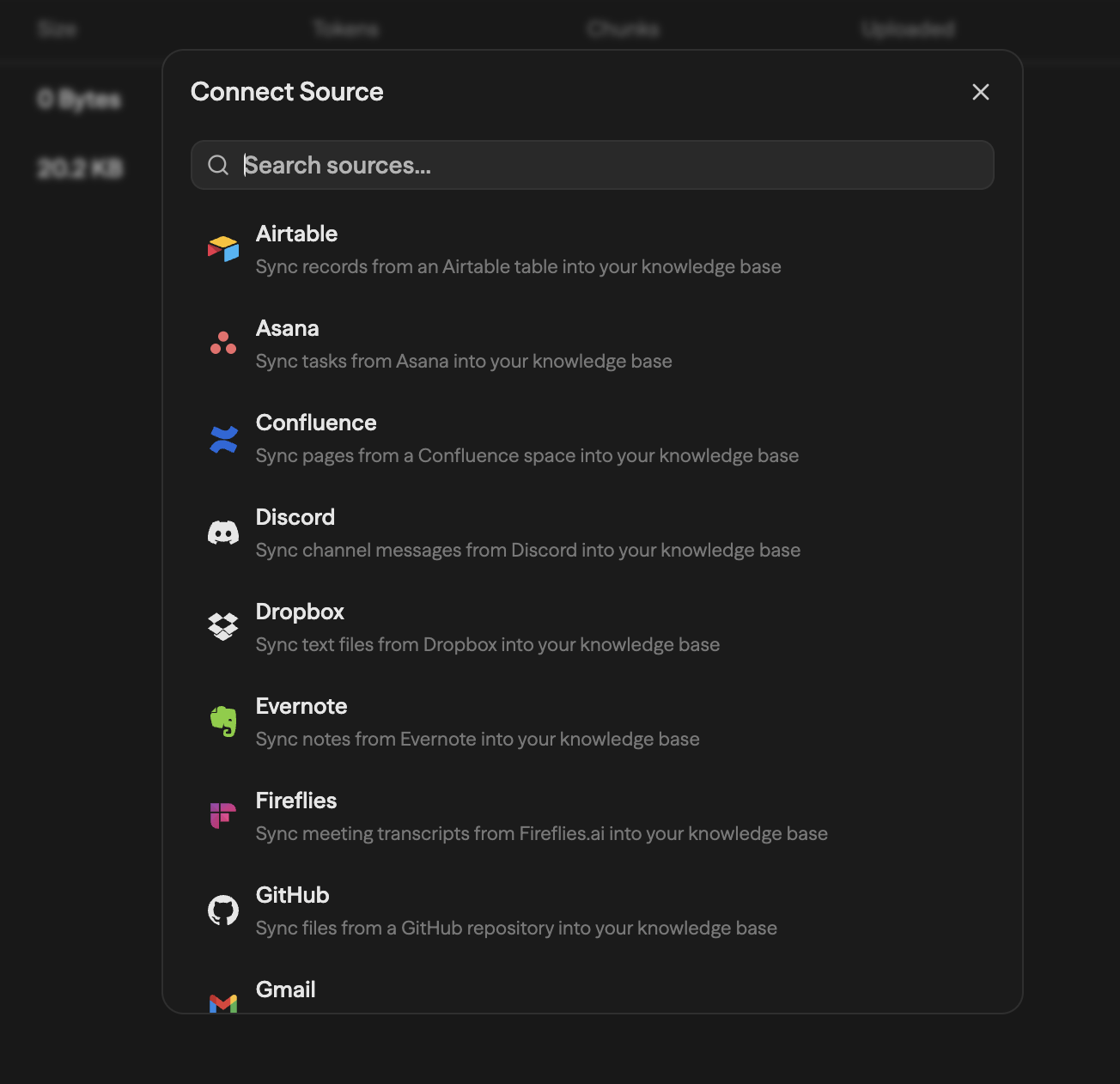The image size is (1120, 1084).
Task: Click the Dropbox logo icon
Action: tap(223, 627)
